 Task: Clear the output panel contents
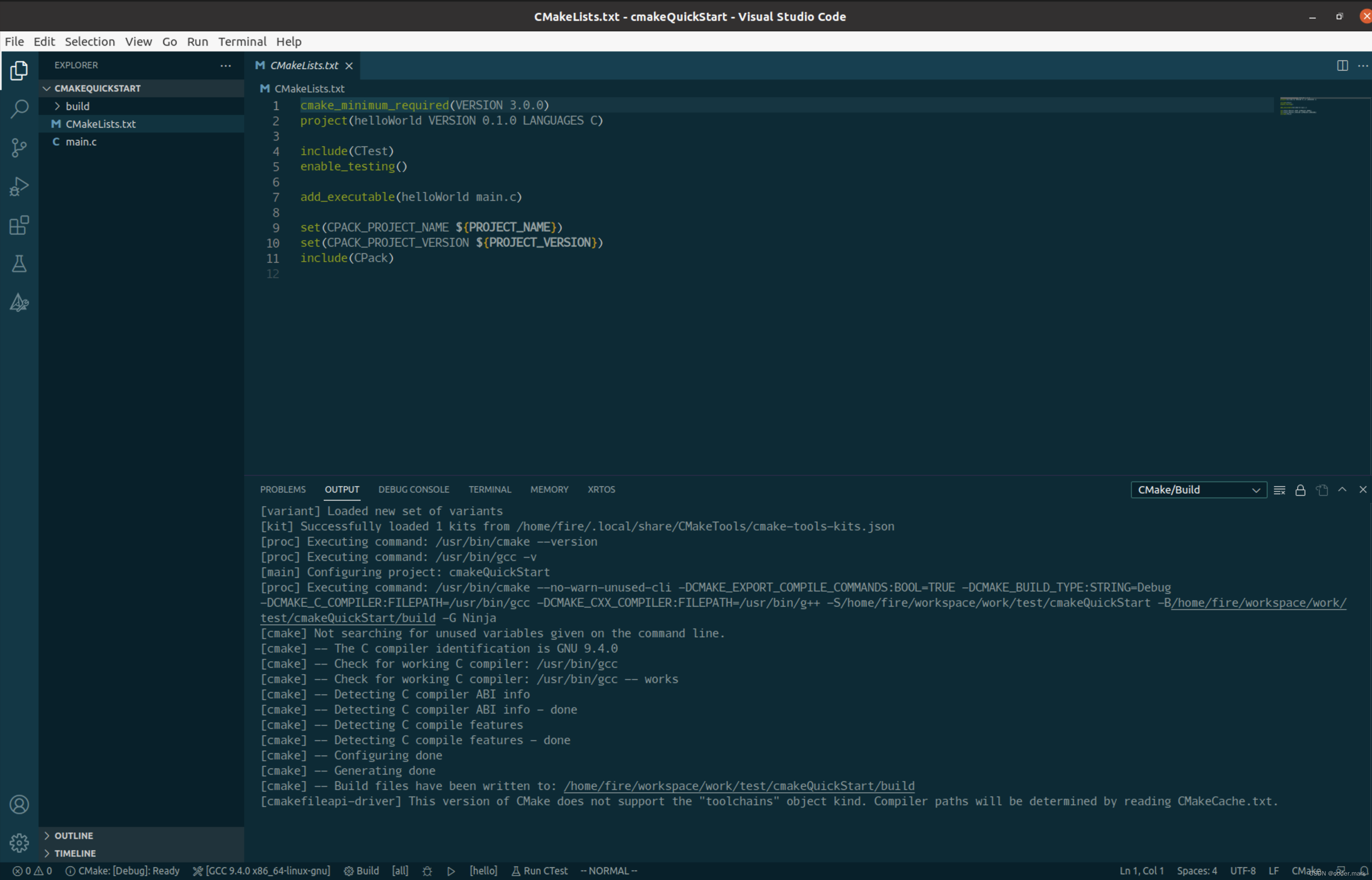coord(1280,490)
